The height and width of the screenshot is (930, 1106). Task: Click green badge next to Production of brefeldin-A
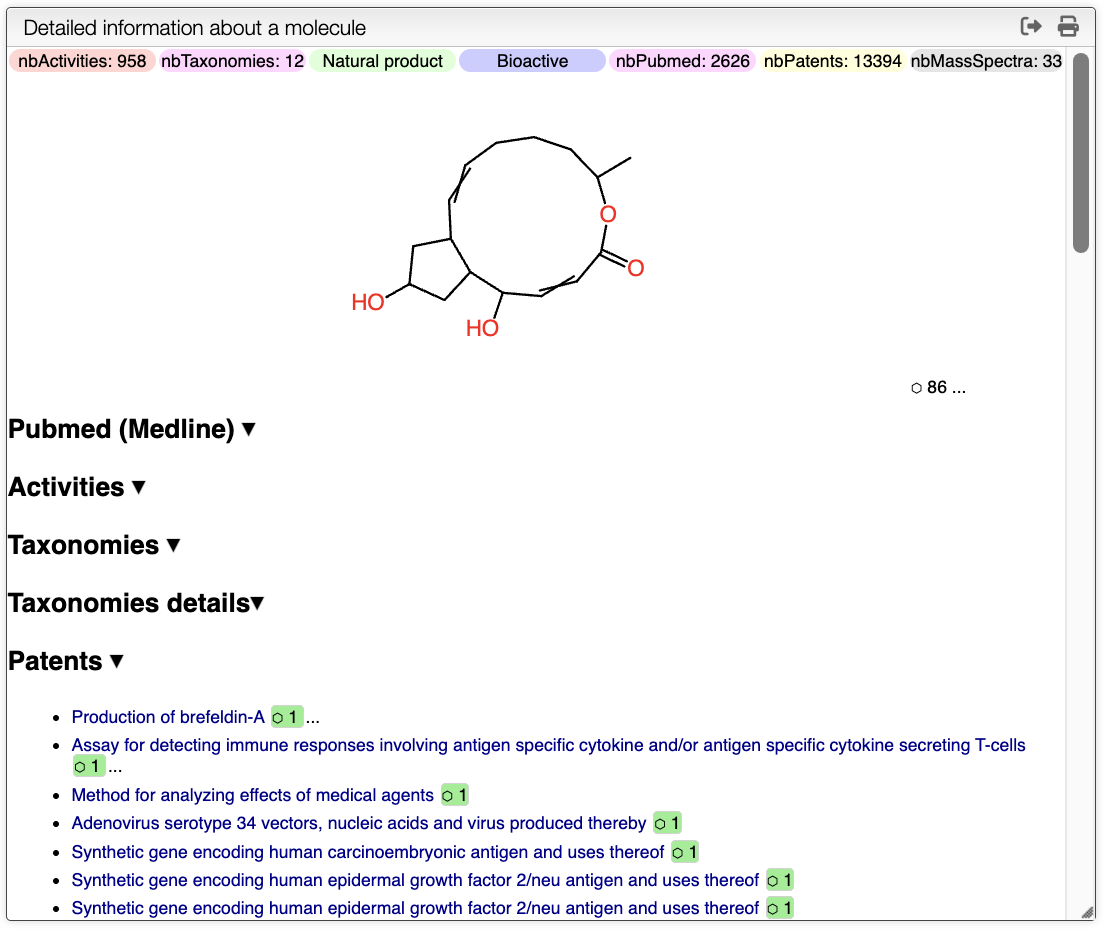(287, 717)
